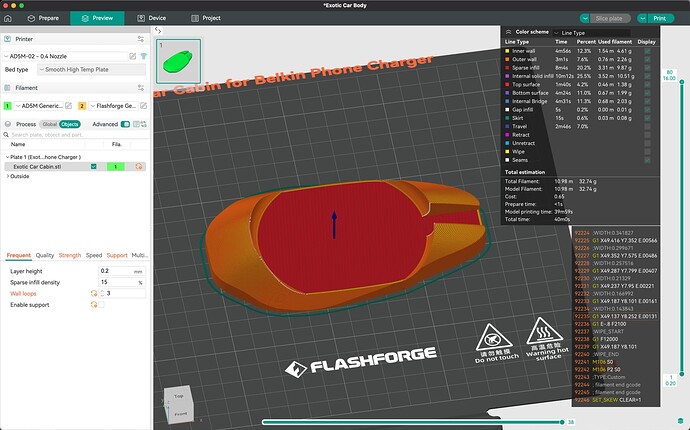Screen dimensions: 690x430
Task: Select the Global process mode
Action: (49, 124)
